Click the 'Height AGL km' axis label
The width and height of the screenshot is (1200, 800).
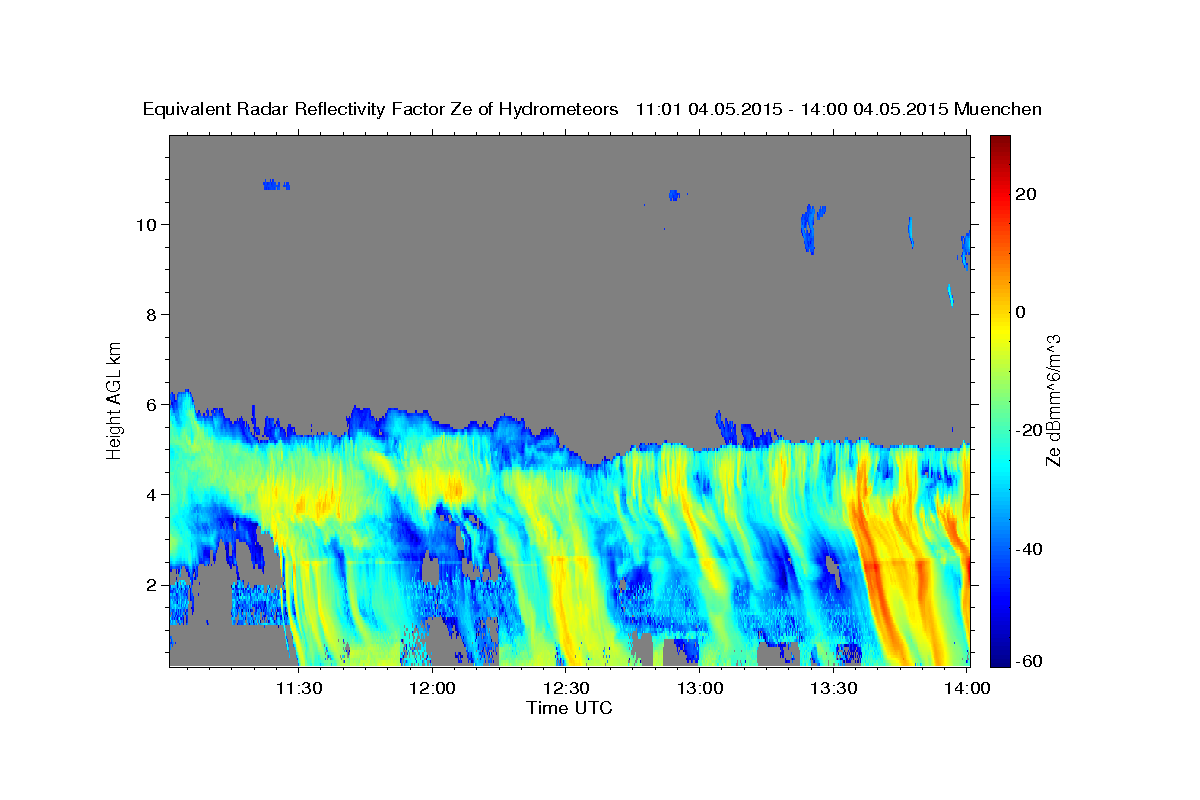coord(115,400)
